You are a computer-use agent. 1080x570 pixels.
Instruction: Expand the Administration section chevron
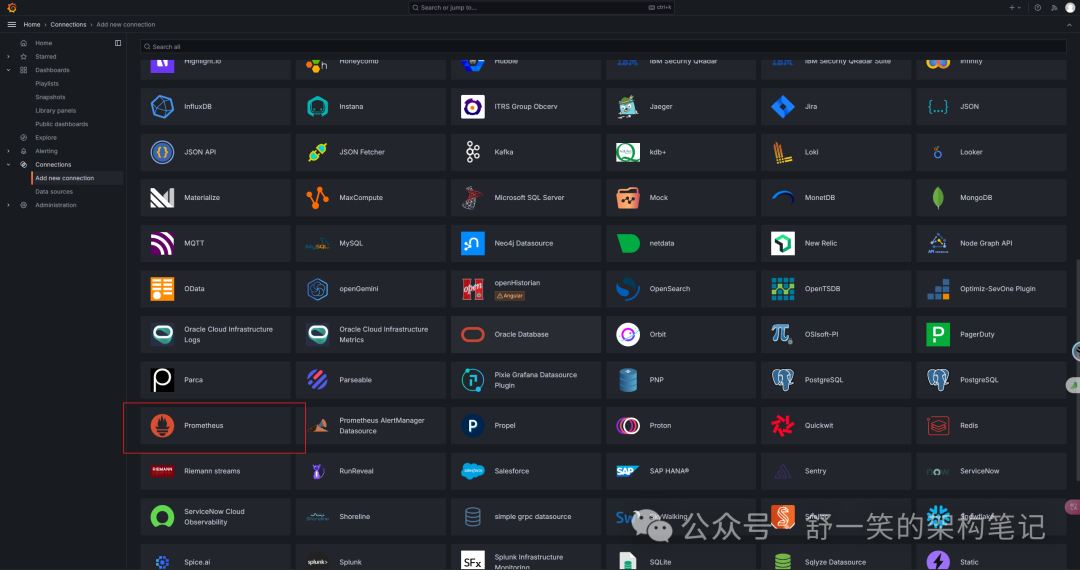pyautogui.click(x=8, y=205)
